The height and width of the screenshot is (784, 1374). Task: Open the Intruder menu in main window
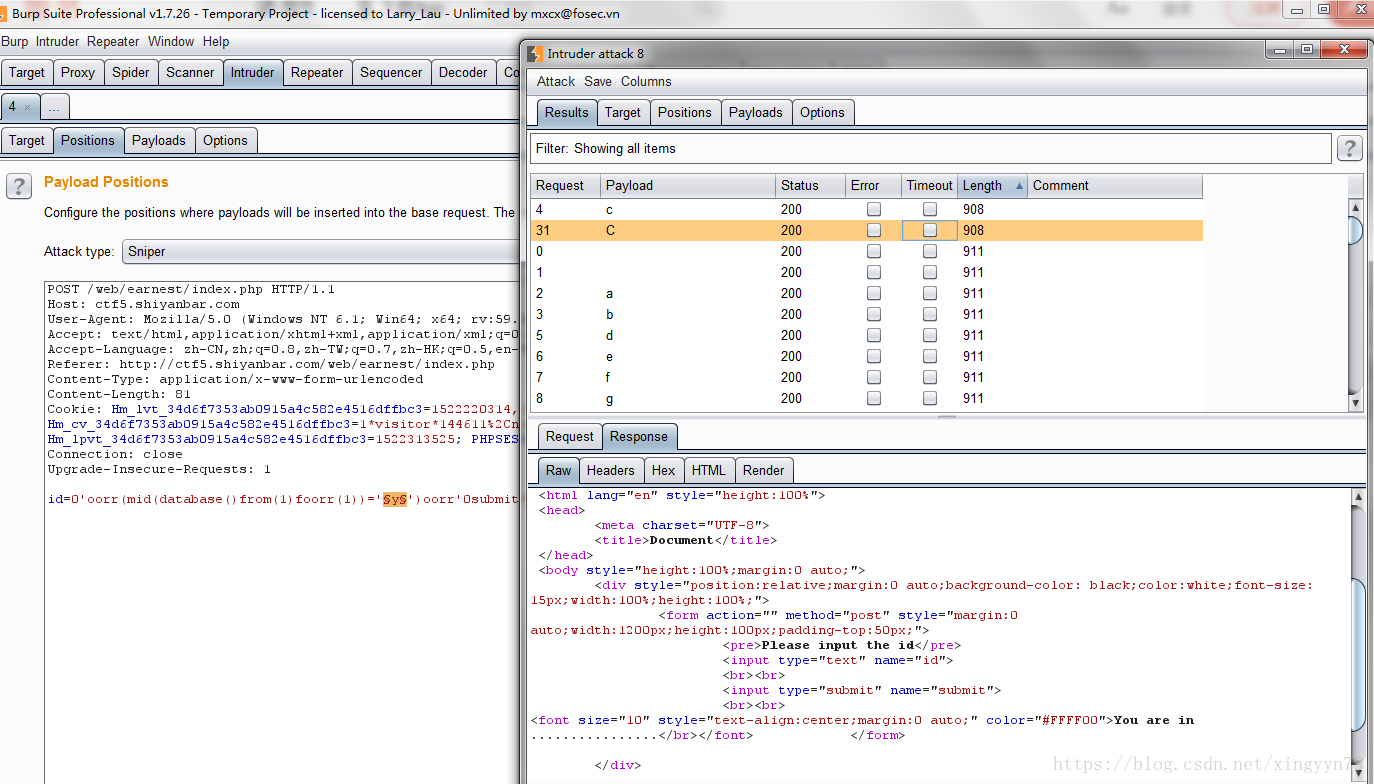[x=57, y=41]
